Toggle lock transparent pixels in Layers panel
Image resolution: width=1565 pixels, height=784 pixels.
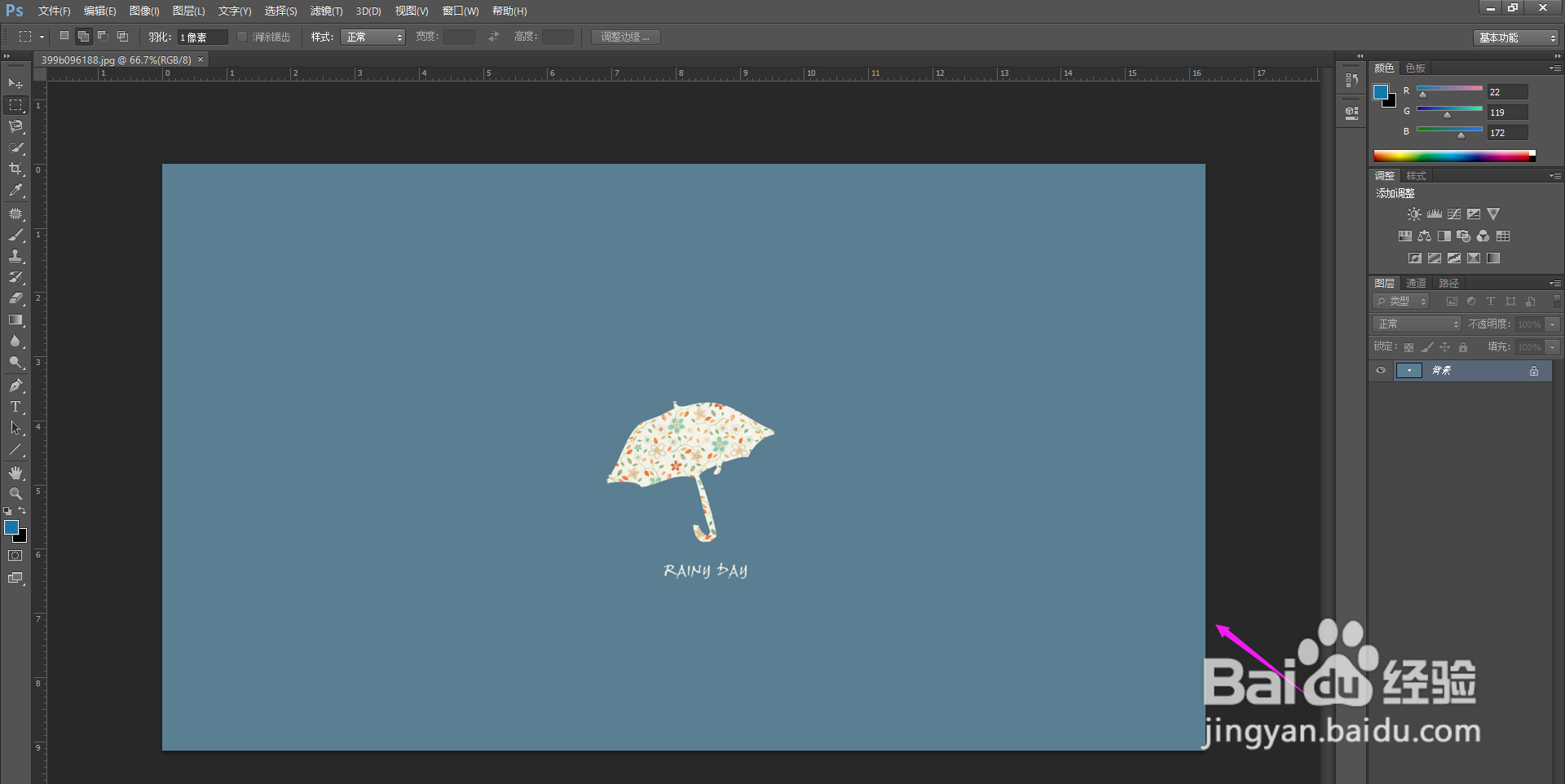(x=1408, y=347)
